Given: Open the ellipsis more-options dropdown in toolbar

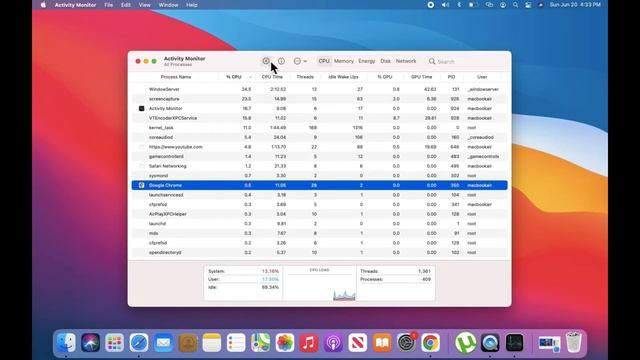Looking at the screenshot, I should [300, 61].
